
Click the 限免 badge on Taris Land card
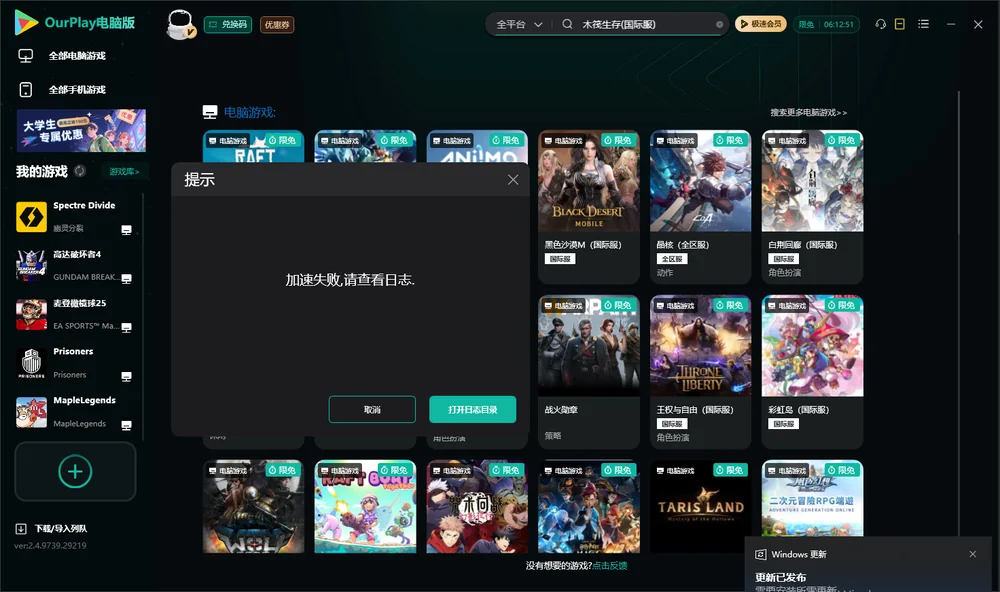coord(730,470)
